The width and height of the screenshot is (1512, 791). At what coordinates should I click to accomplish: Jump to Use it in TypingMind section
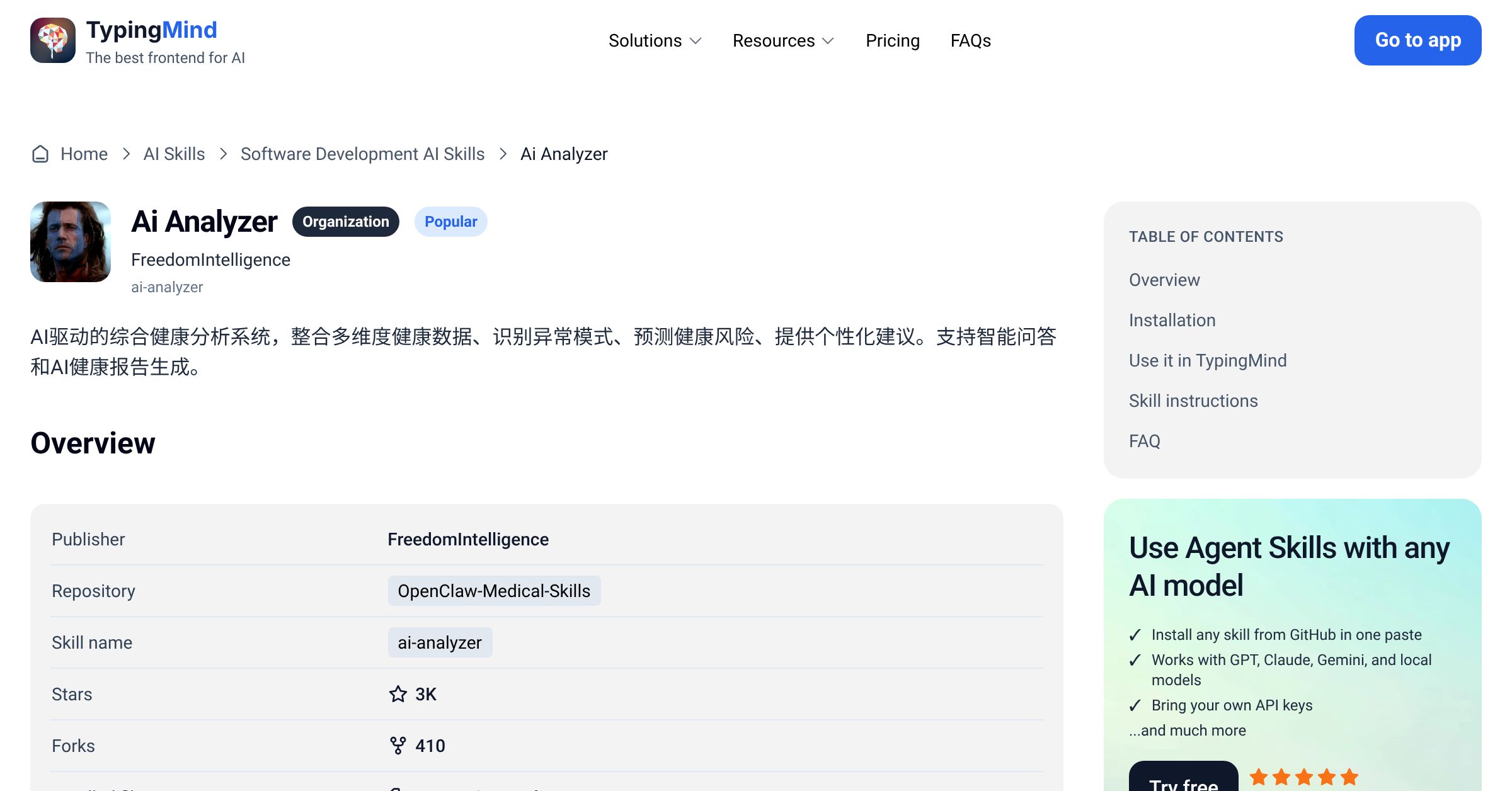pyautogui.click(x=1208, y=360)
